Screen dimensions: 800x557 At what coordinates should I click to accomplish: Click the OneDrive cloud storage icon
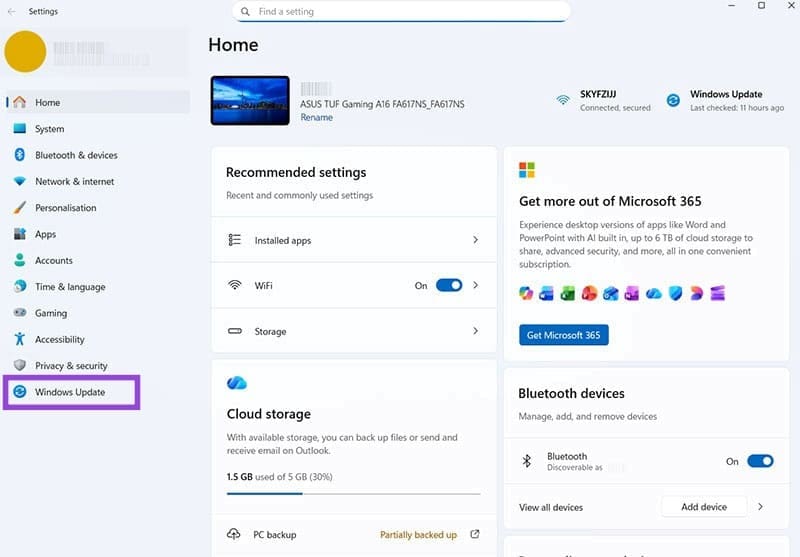coord(237,383)
